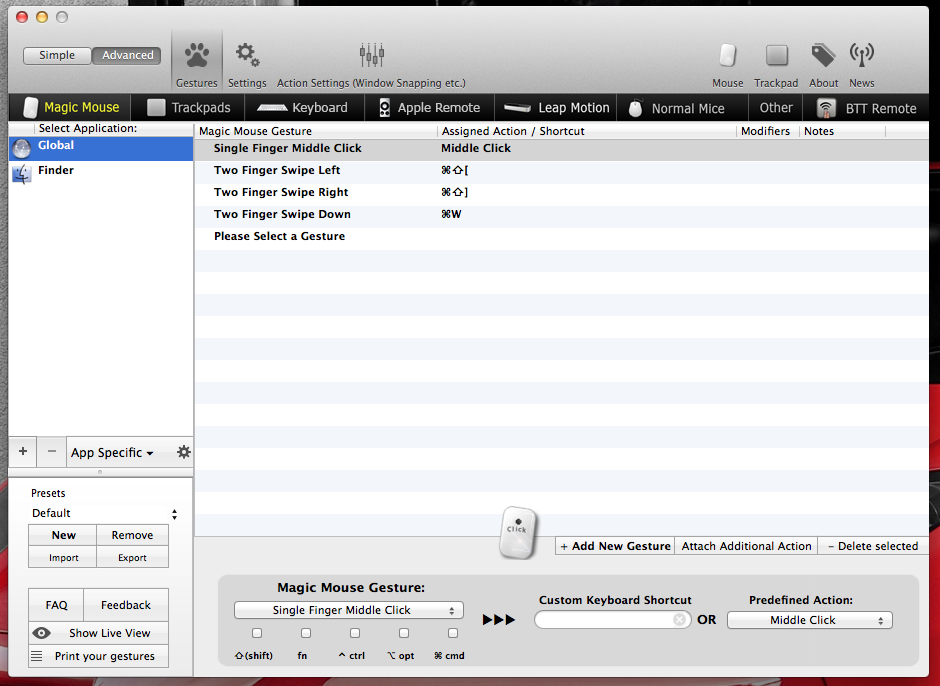Screen dimensions: 940x686
Task: Add application with the plus button
Action: 23,452
